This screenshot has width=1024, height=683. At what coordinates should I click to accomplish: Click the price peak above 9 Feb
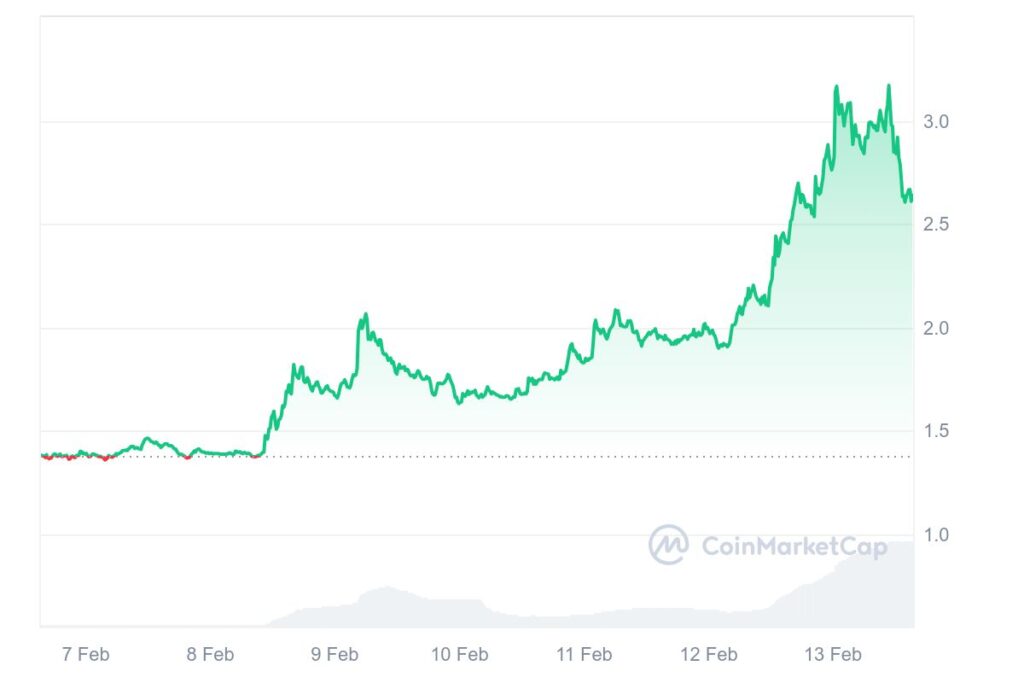[365, 315]
